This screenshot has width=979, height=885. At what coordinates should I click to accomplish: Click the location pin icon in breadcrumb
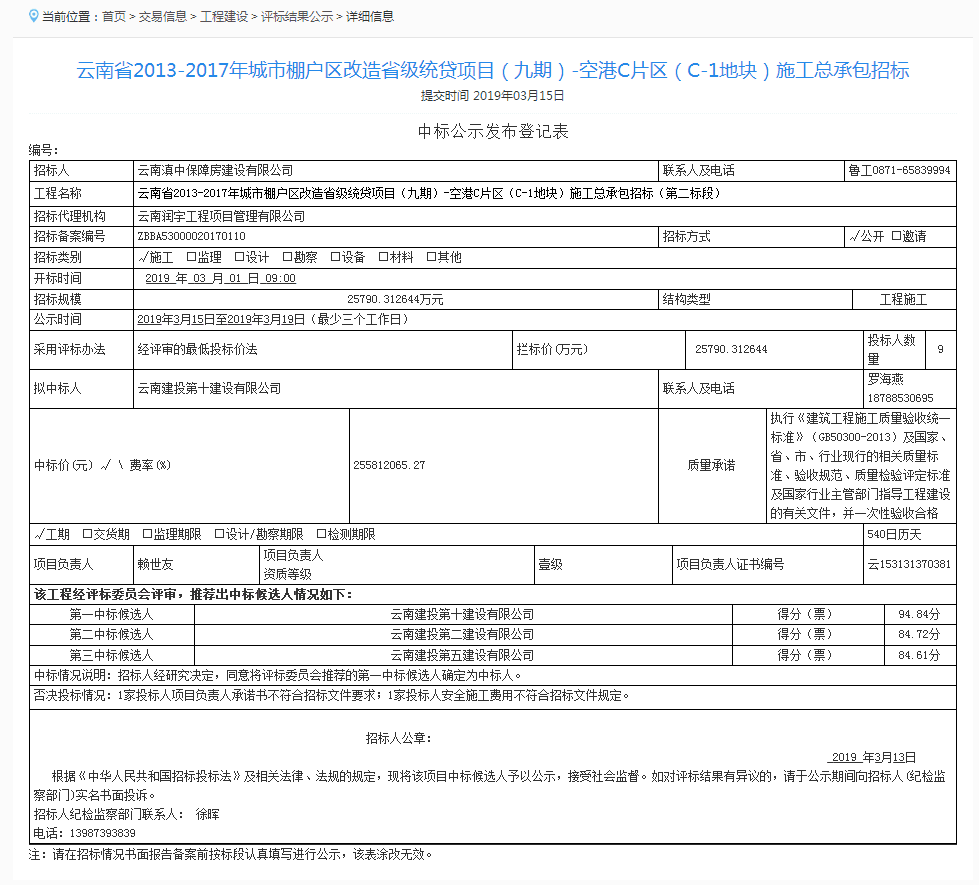(x=34, y=16)
